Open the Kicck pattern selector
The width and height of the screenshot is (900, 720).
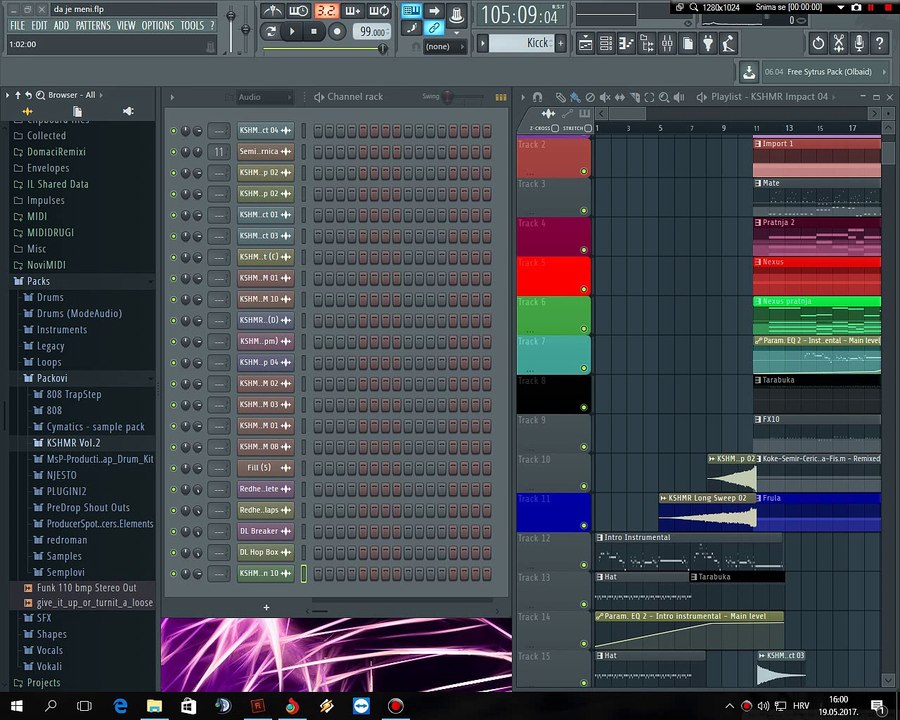[x=521, y=43]
